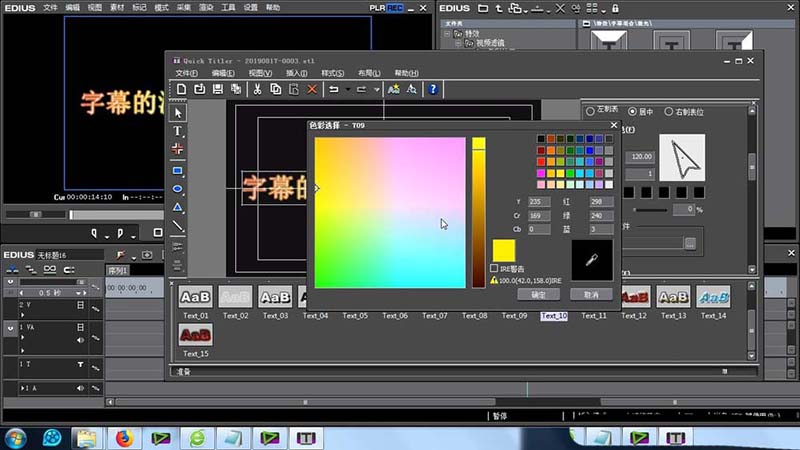Select the blue Triangle shape tool
This screenshot has height=450, width=800.
178,208
